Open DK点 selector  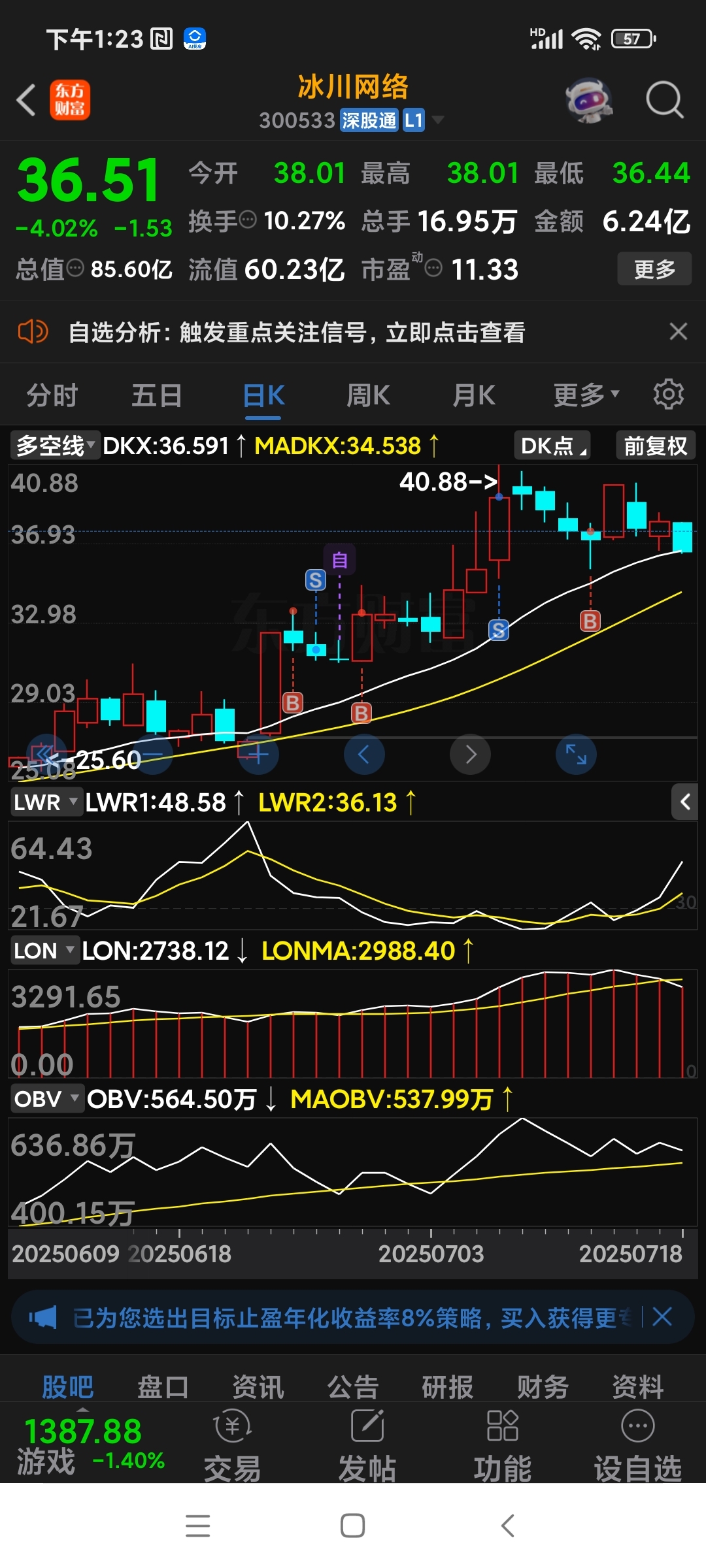pyautogui.click(x=552, y=446)
